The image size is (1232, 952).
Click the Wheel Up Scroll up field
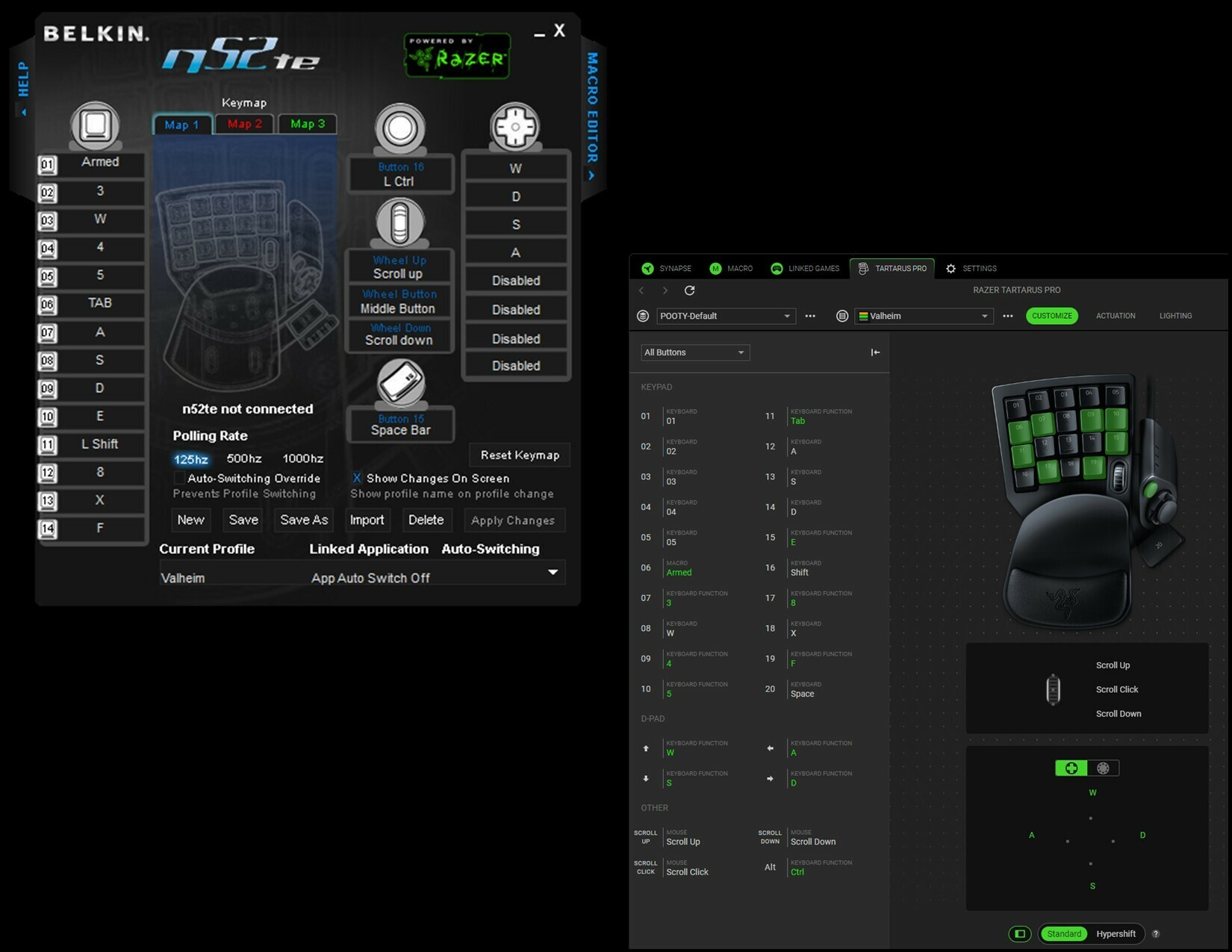tap(399, 267)
